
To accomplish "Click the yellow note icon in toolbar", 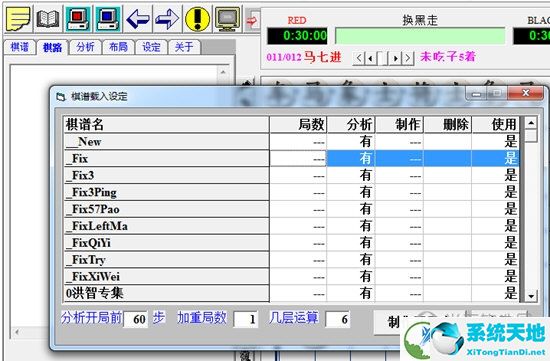I will tap(18, 18).
